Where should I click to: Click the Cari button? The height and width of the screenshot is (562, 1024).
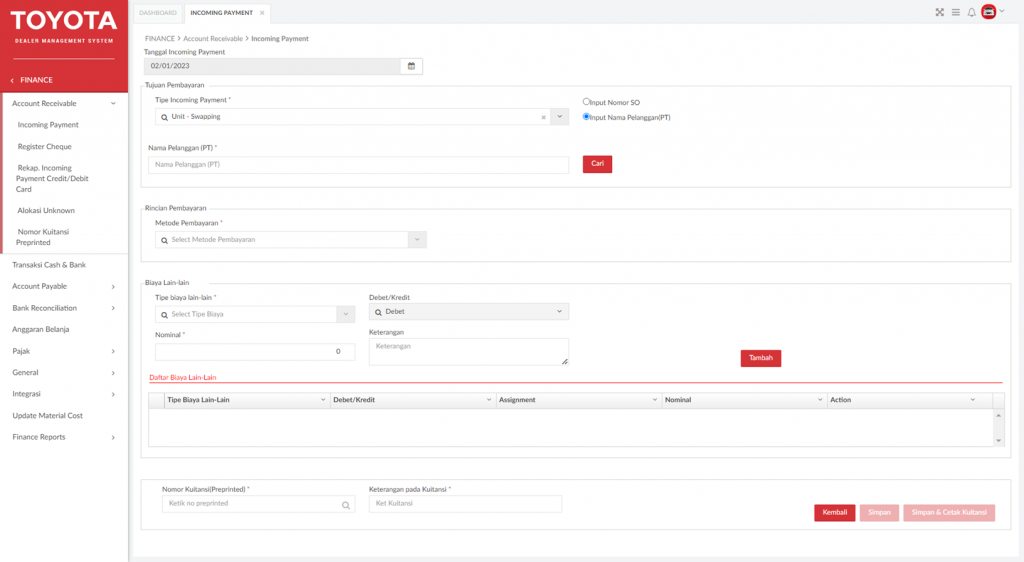click(598, 164)
